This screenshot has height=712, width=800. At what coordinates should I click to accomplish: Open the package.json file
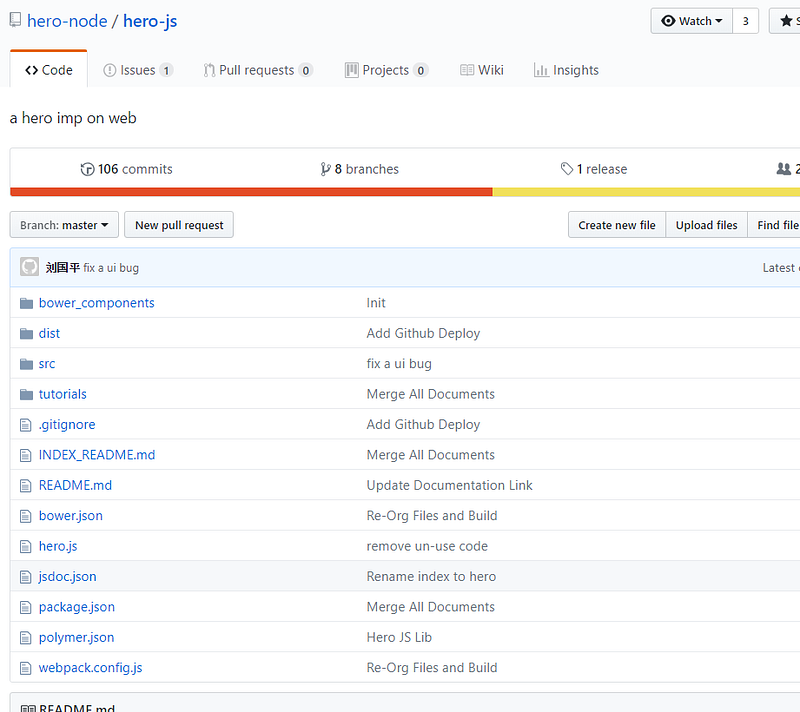pos(77,607)
